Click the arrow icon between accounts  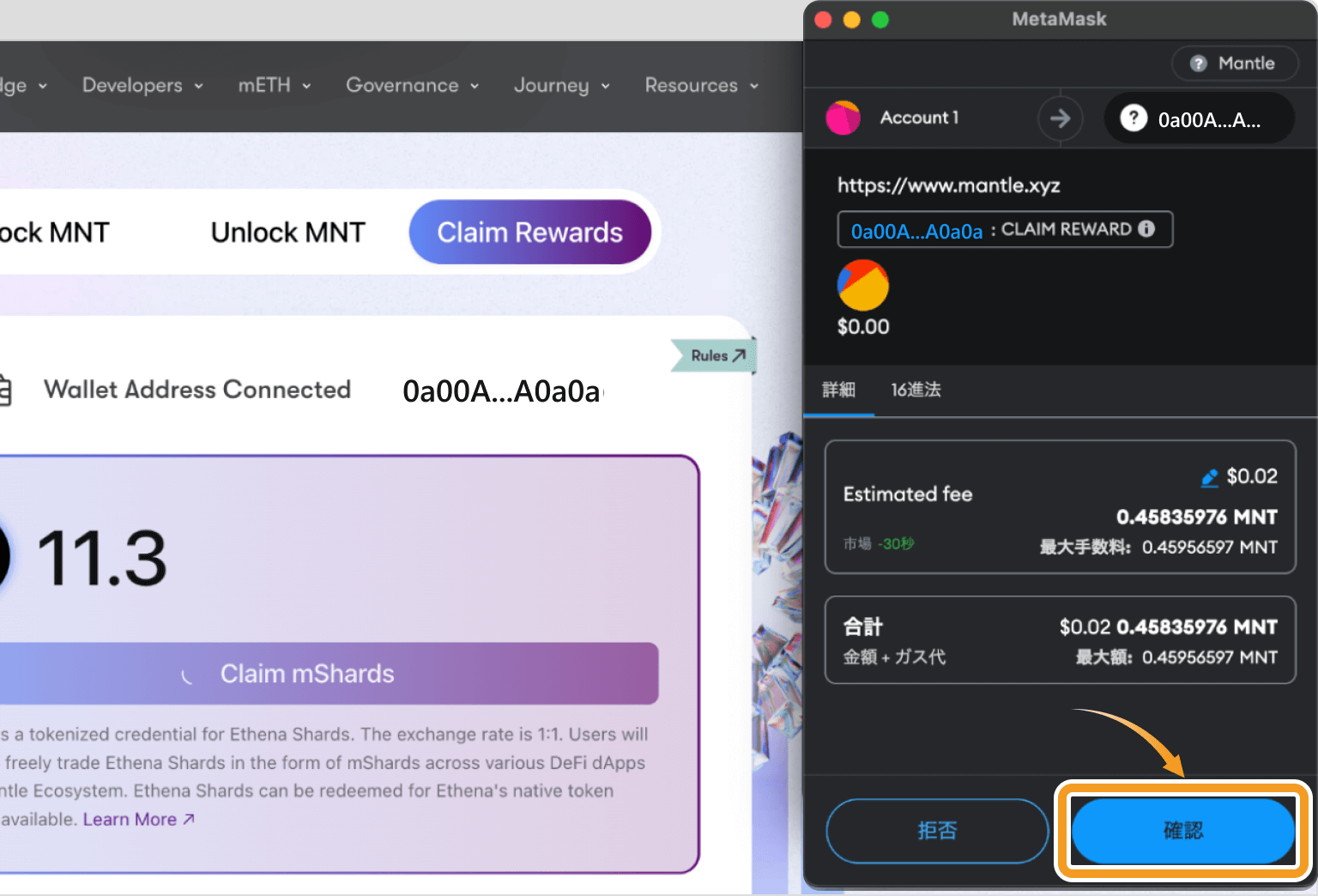(x=1061, y=118)
